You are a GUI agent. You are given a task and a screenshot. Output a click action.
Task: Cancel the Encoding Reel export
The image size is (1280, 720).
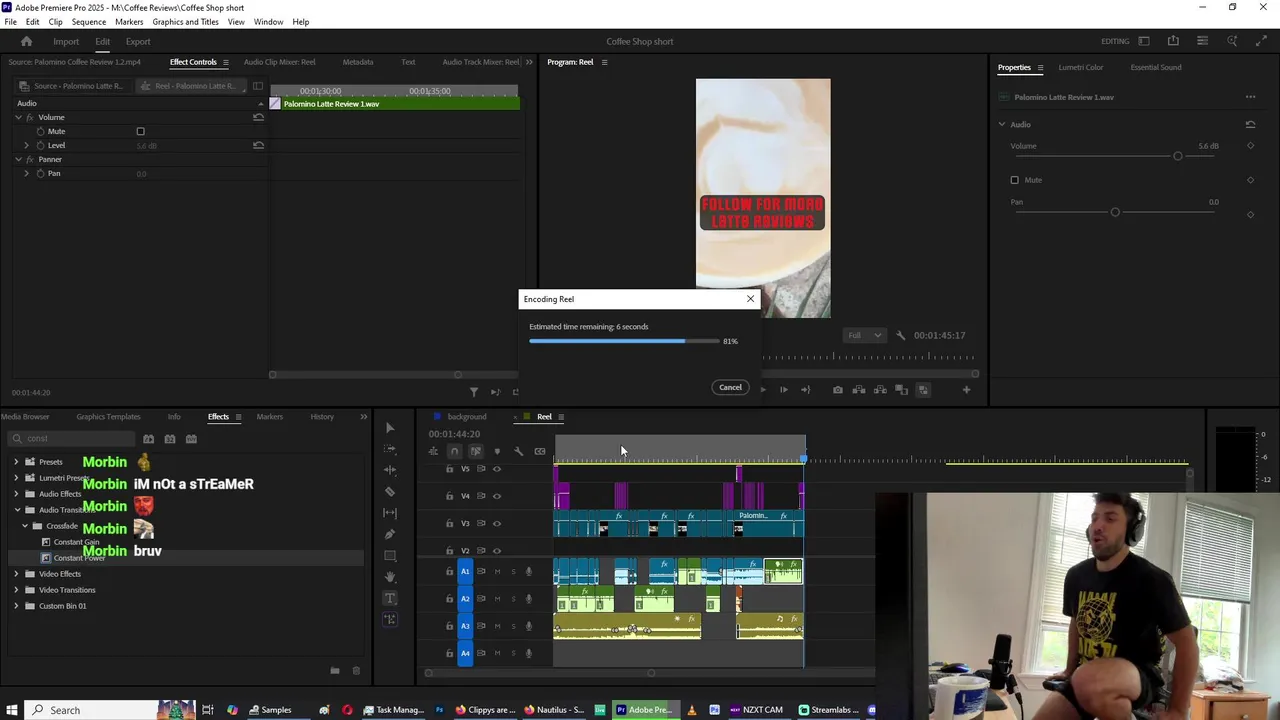(730, 387)
